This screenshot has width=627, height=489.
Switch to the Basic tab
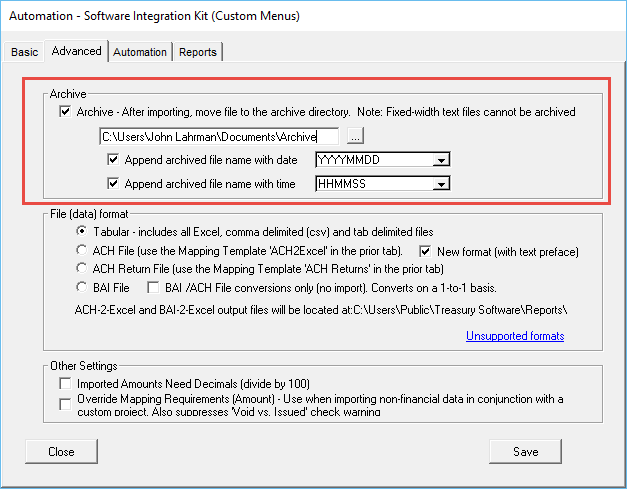pos(25,52)
